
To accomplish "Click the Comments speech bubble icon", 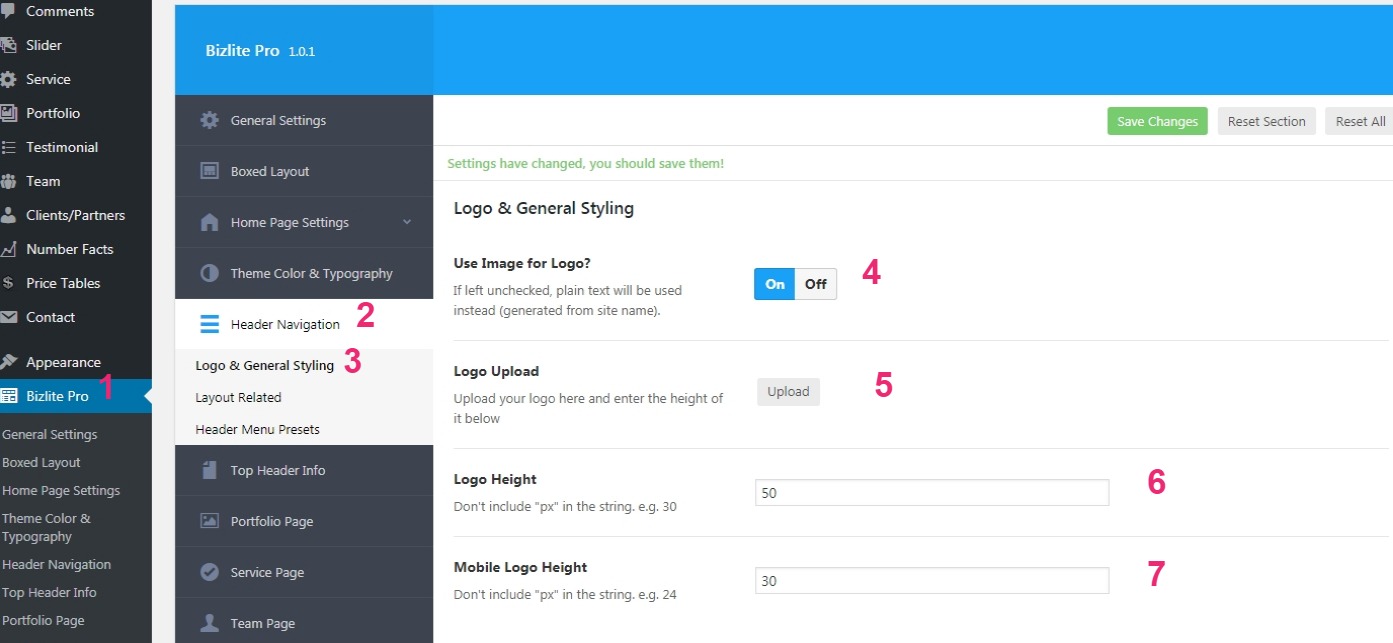I will click(x=8, y=11).
